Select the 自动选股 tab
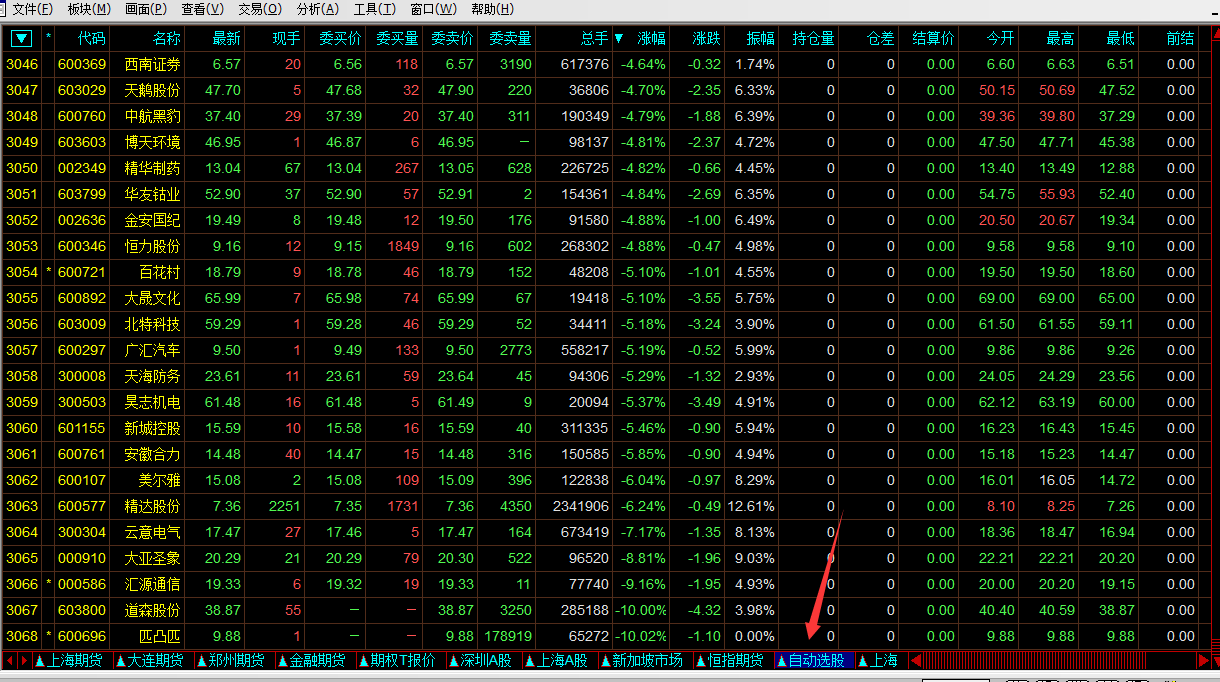 pos(813,660)
